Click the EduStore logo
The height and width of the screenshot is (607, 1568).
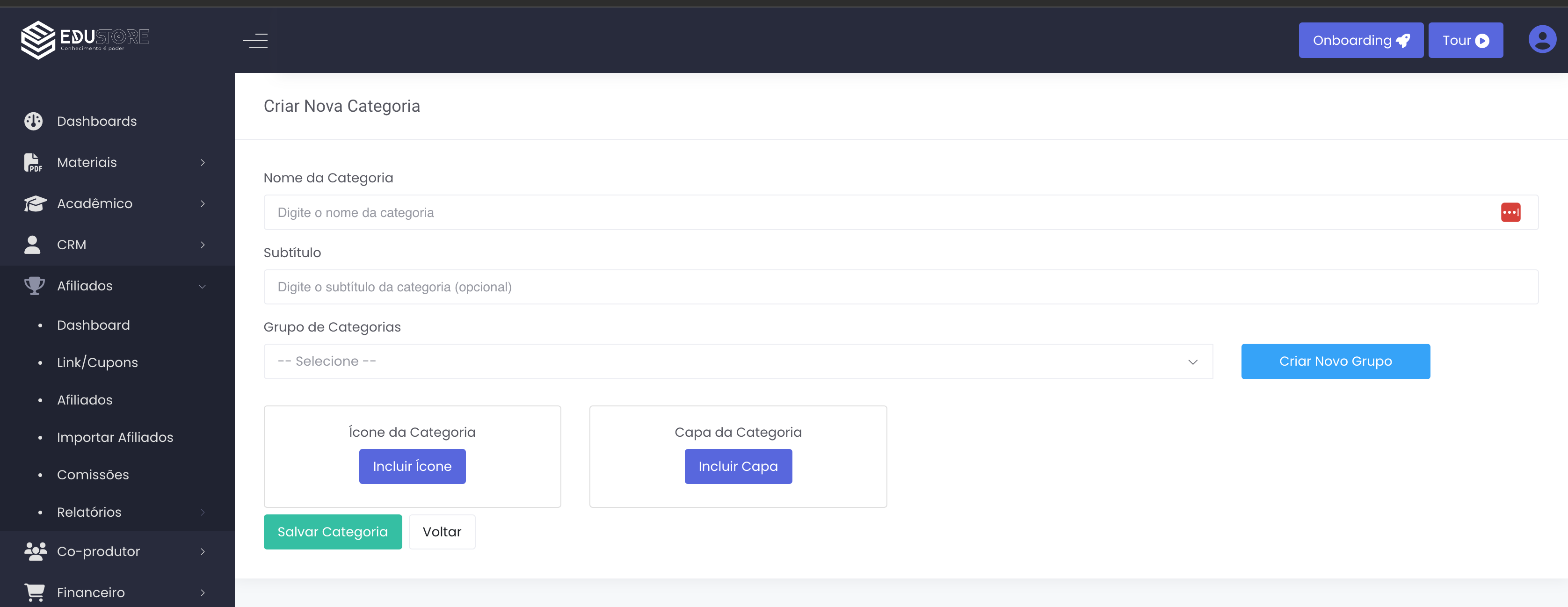(x=85, y=40)
